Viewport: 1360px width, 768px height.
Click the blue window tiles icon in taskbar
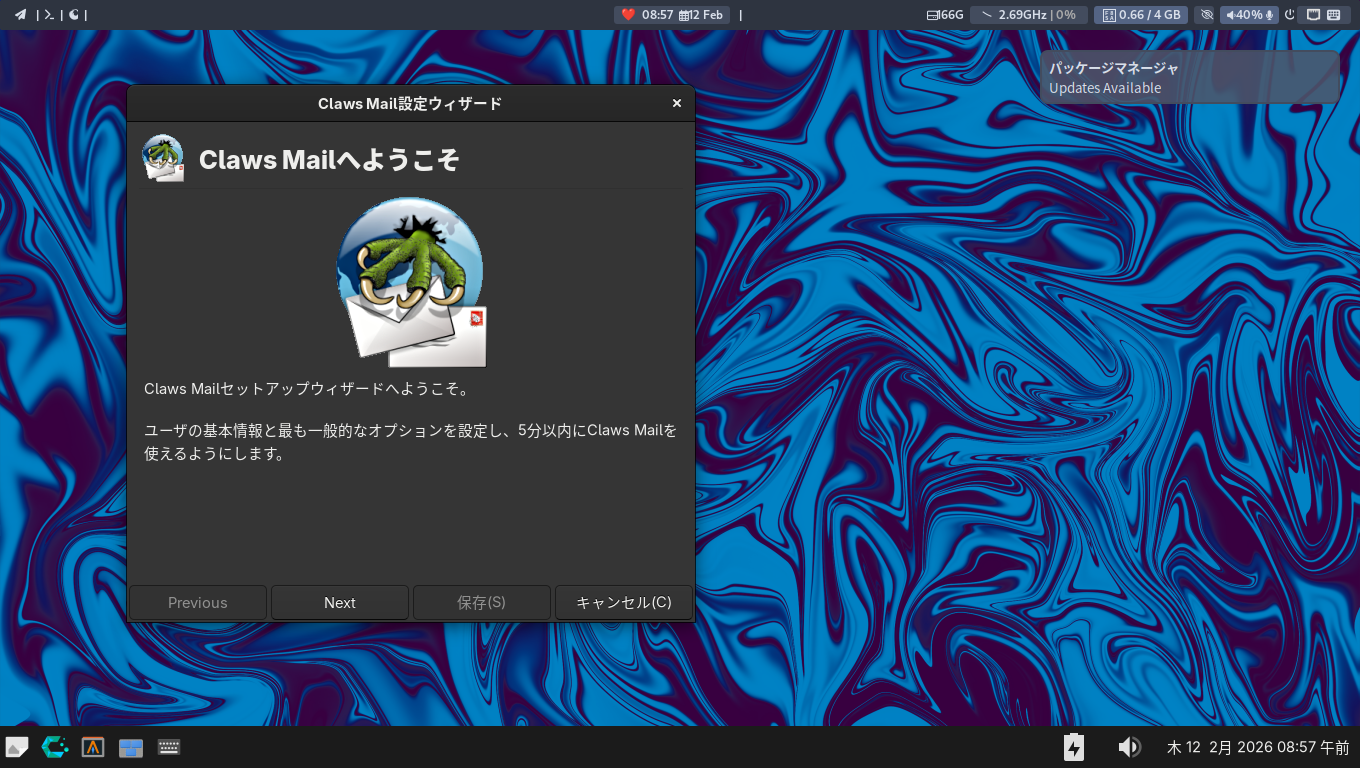click(x=131, y=747)
